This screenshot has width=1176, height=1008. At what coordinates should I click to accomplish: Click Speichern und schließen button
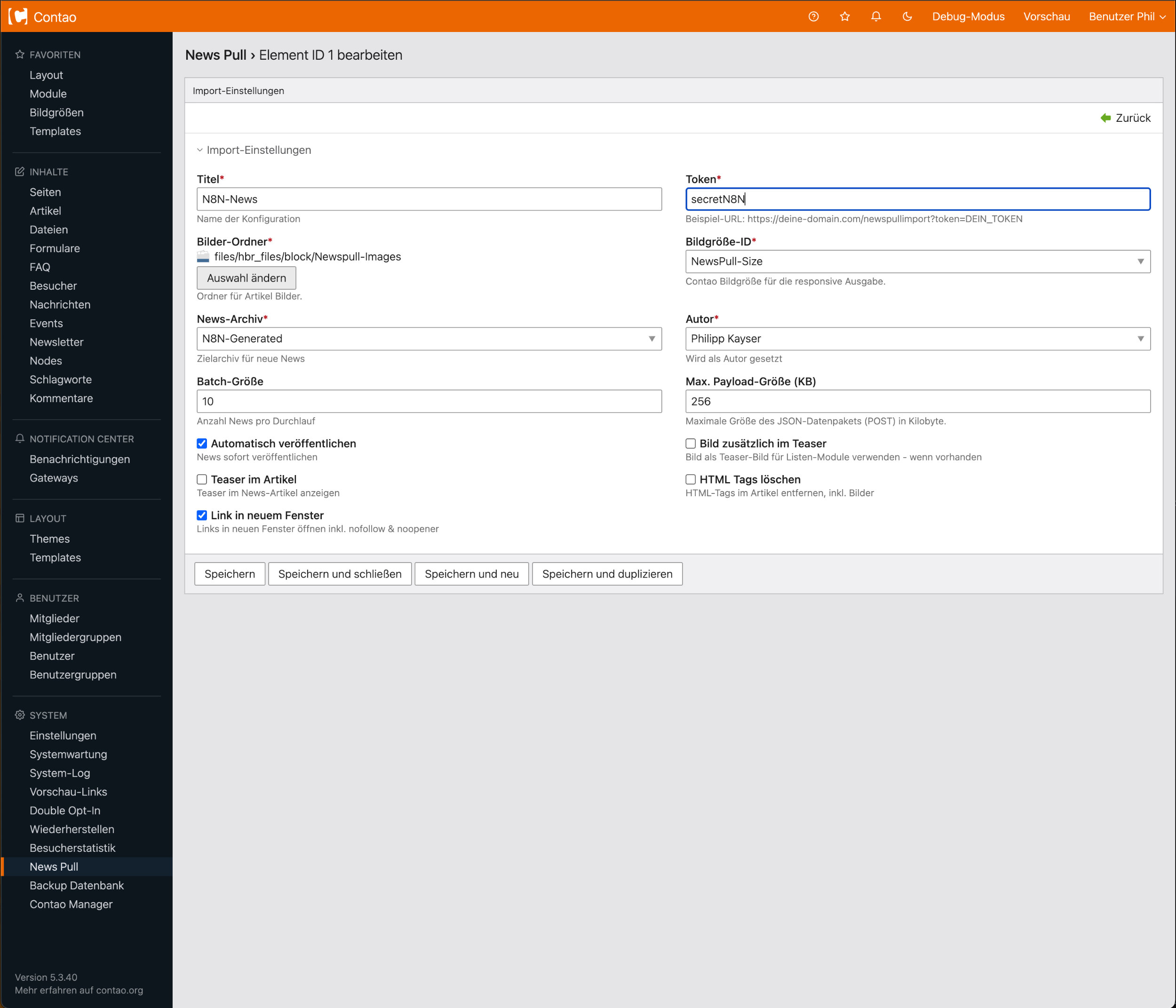pyautogui.click(x=340, y=574)
